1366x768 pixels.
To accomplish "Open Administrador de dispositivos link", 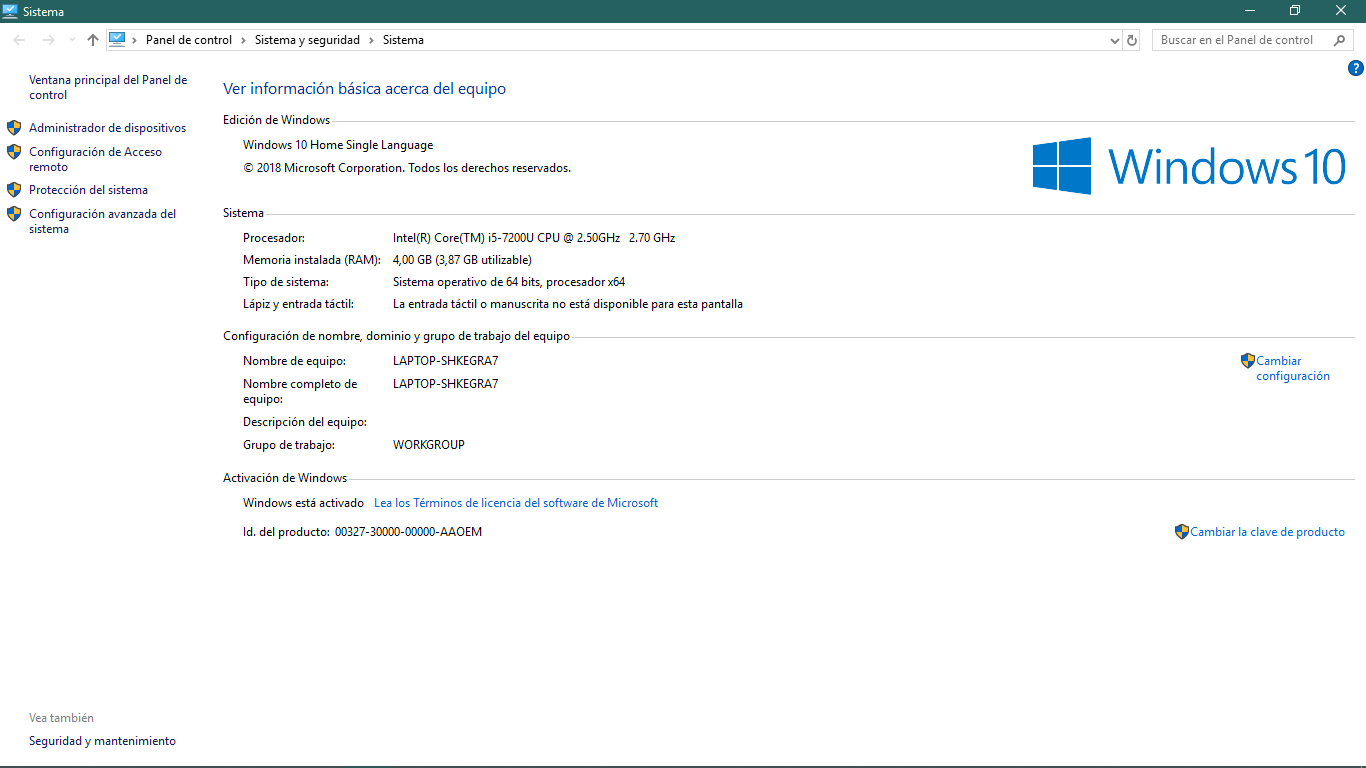I will (x=107, y=128).
